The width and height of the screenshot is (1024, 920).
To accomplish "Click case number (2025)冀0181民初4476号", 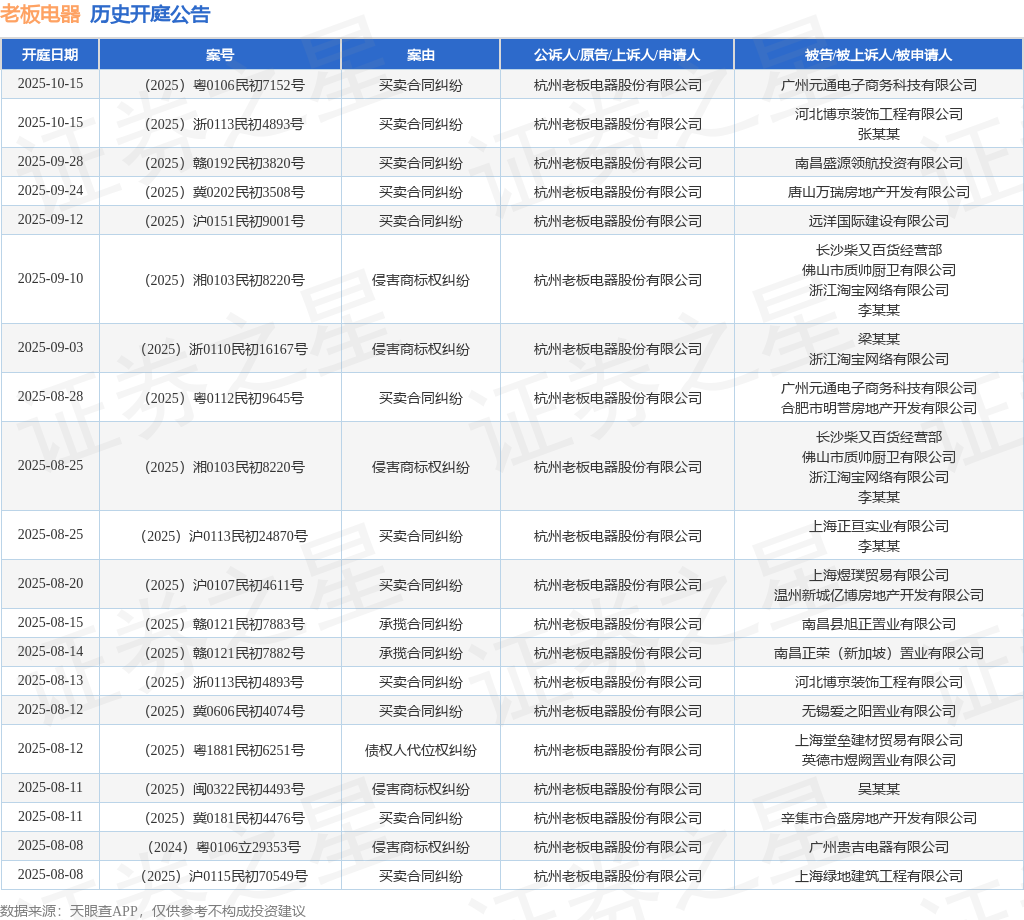I will coord(224,818).
